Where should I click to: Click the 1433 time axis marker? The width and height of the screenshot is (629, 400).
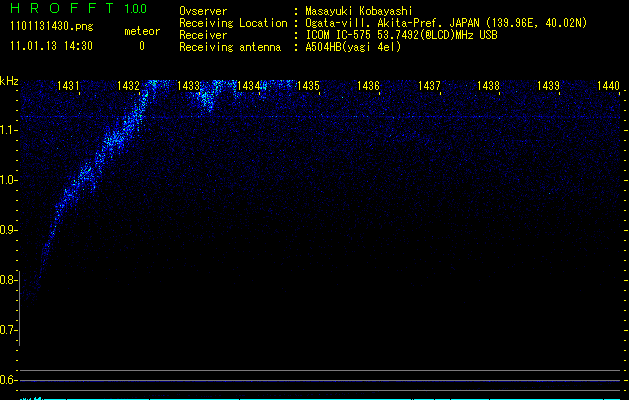(188, 85)
